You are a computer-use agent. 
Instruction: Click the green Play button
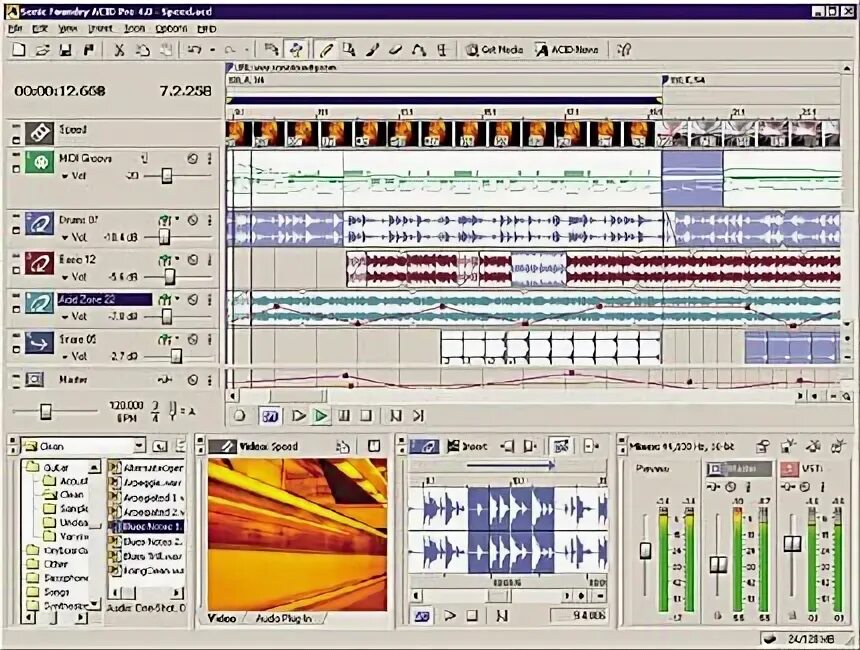[321, 416]
